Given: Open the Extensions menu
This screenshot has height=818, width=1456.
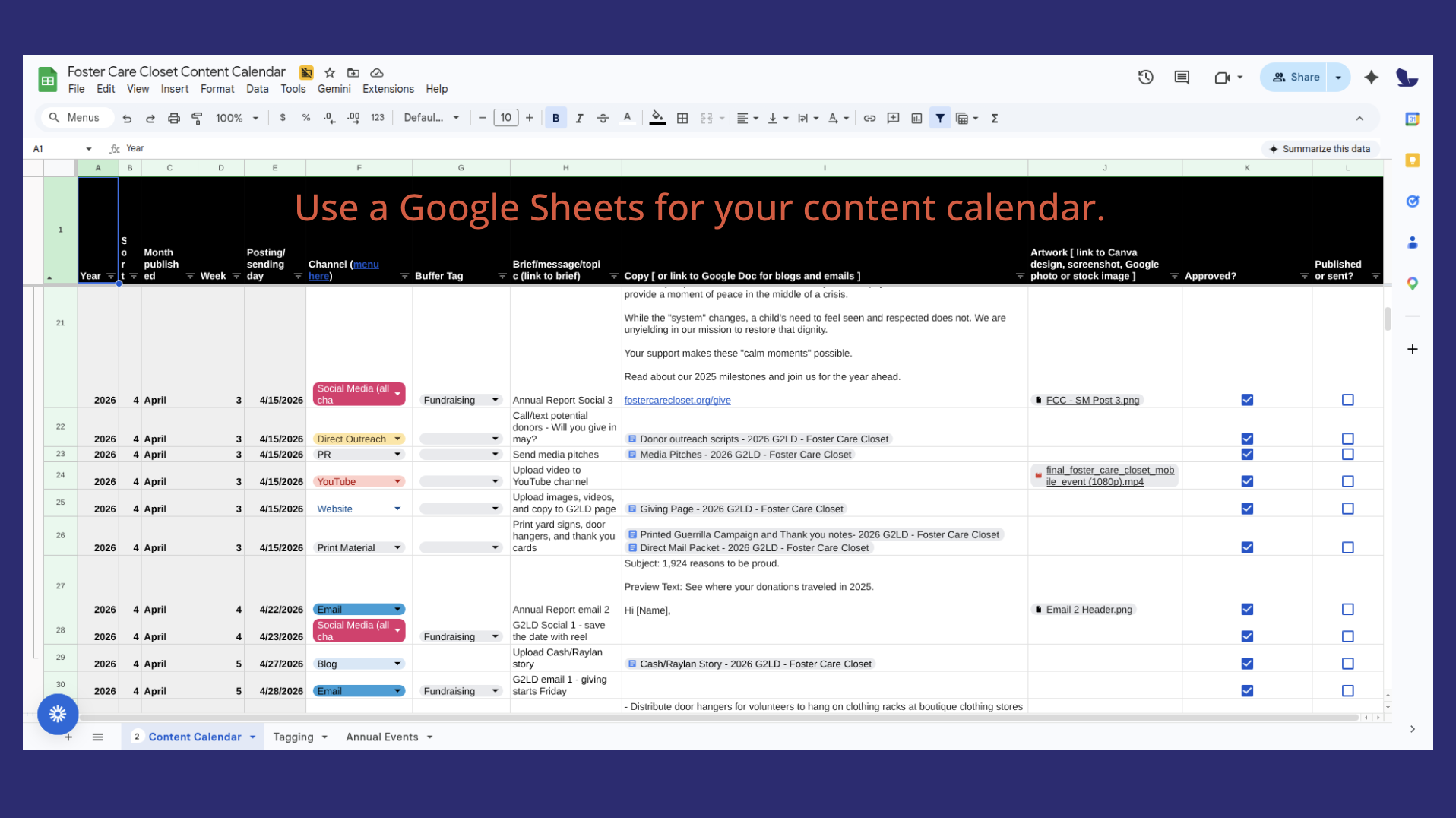Looking at the screenshot, I should pyautogui.click(x=388, y=89).
